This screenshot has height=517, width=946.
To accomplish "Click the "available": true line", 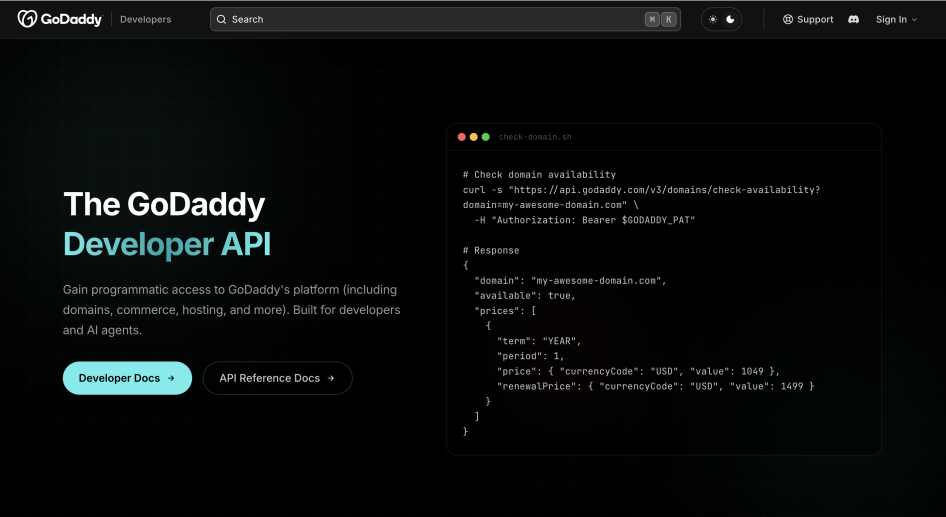I will click(x=525, y=296).
